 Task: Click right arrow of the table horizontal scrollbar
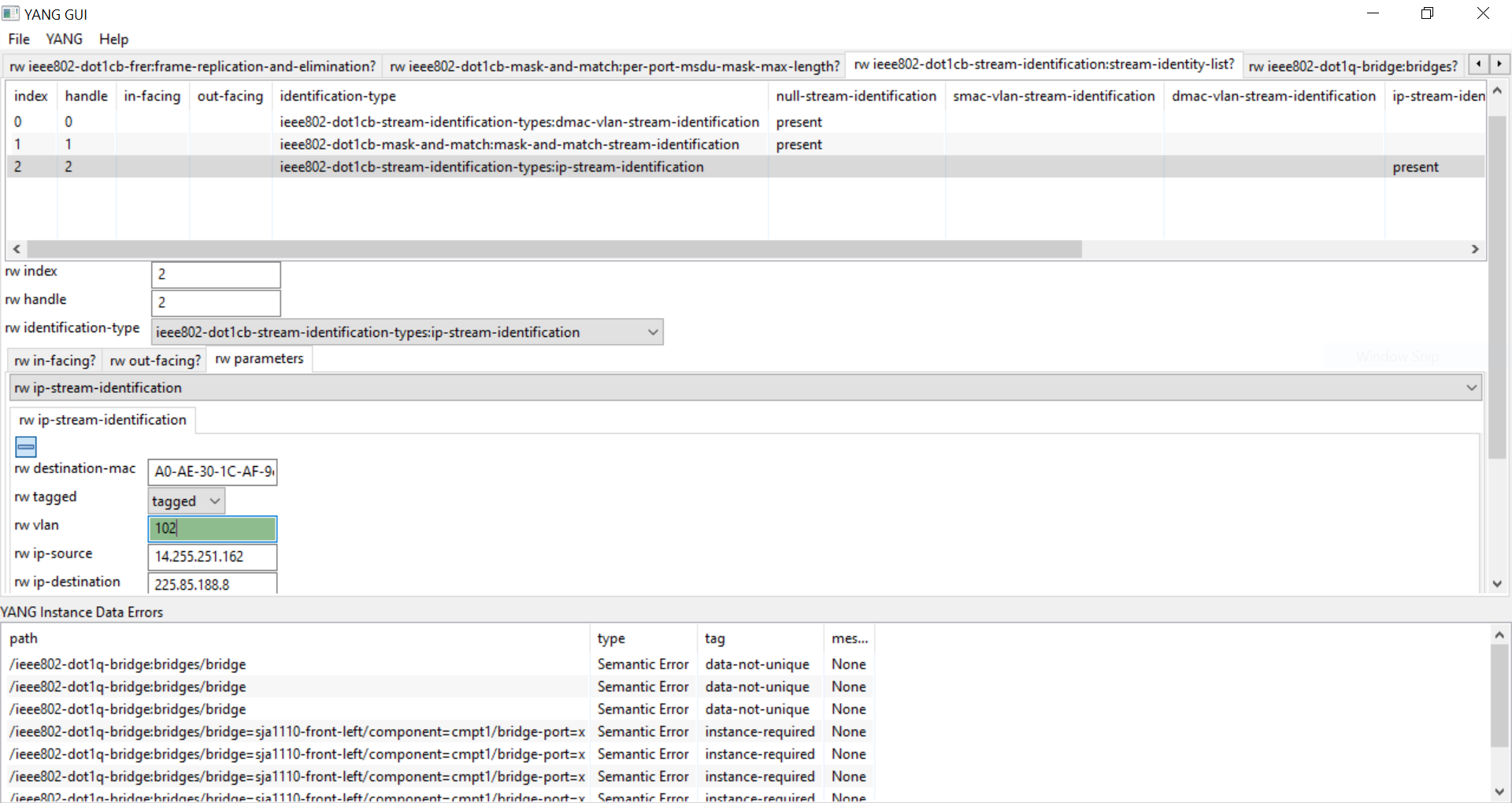pyautogui.click(x=1474, y=249)
